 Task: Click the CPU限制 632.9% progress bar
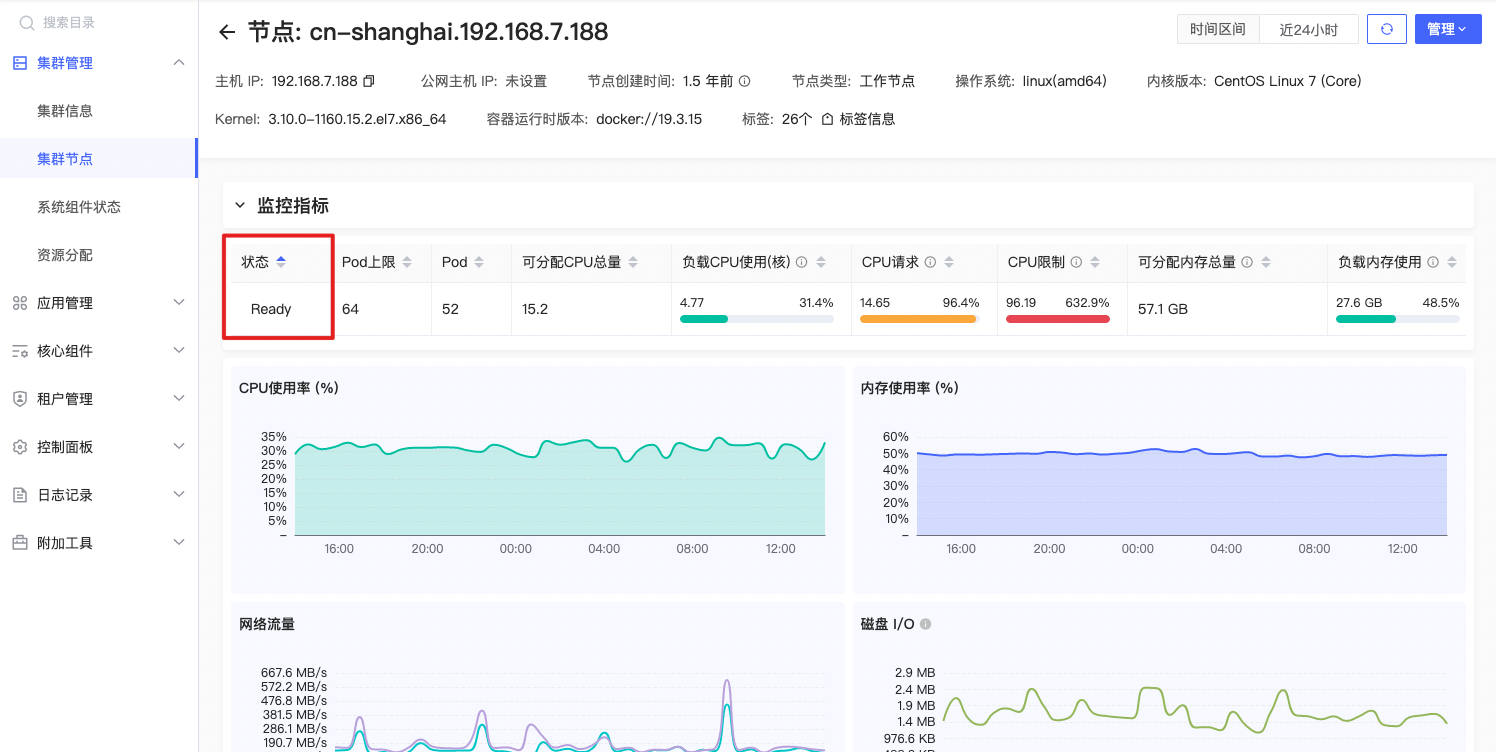tap(1058, 319)
